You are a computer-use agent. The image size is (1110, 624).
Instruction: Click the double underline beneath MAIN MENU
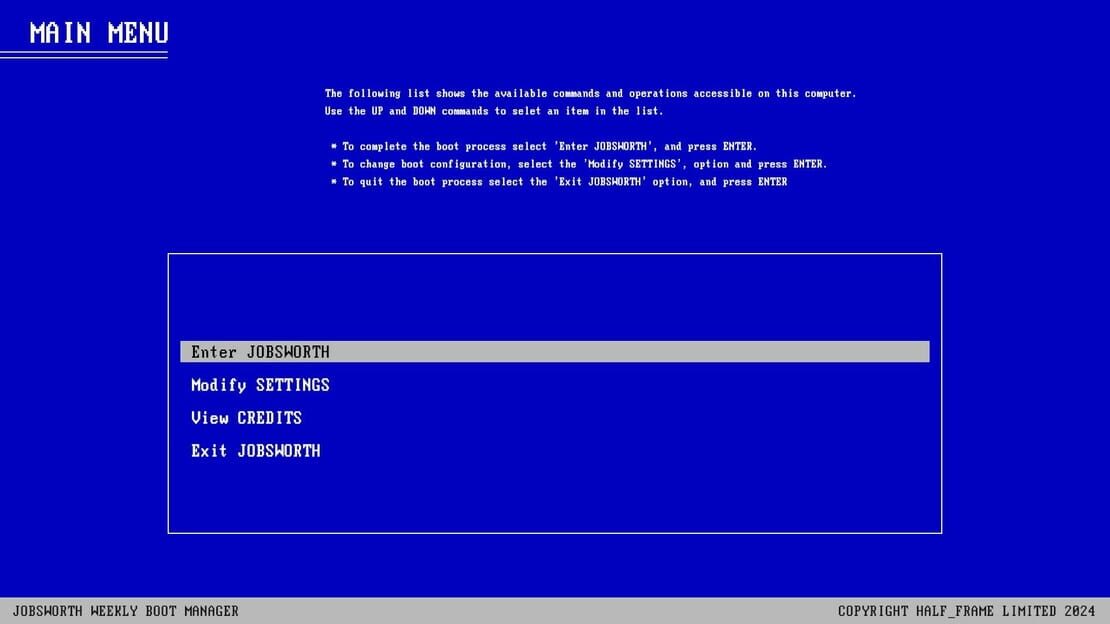tap(84, 55)
